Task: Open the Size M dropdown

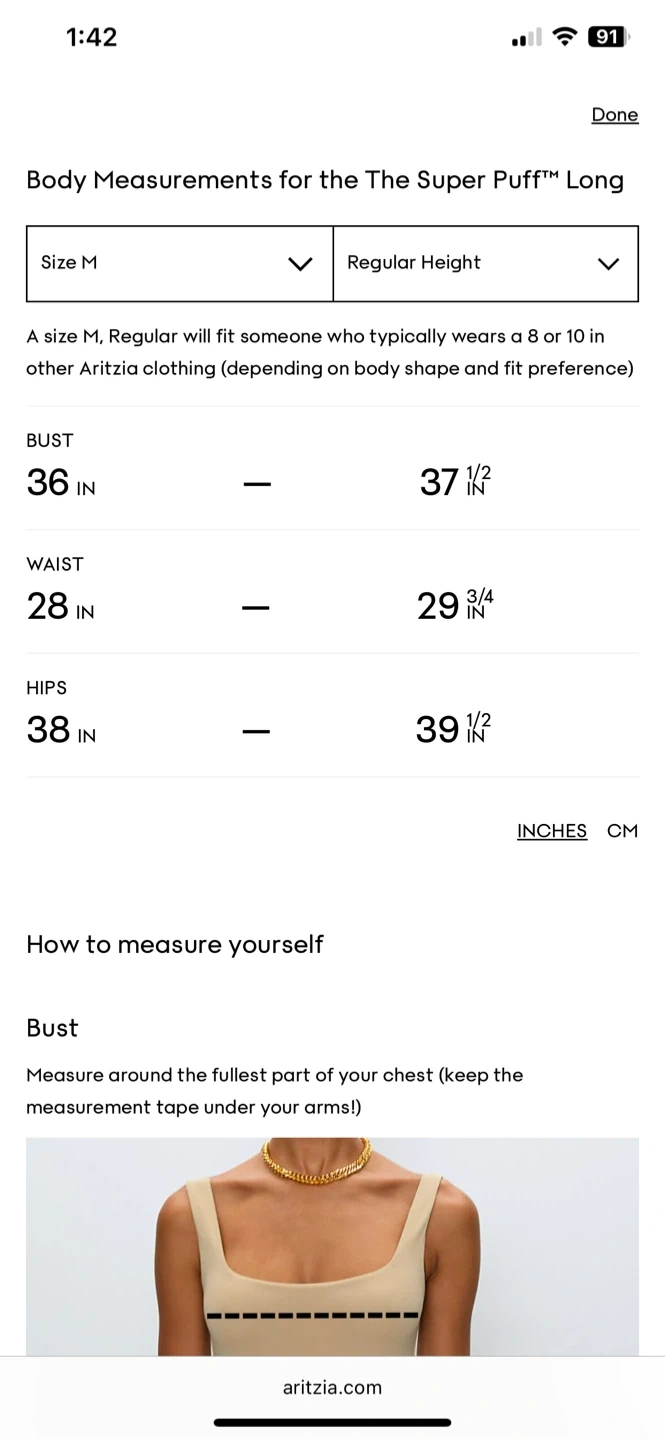Action: click(x=179, y=263)
